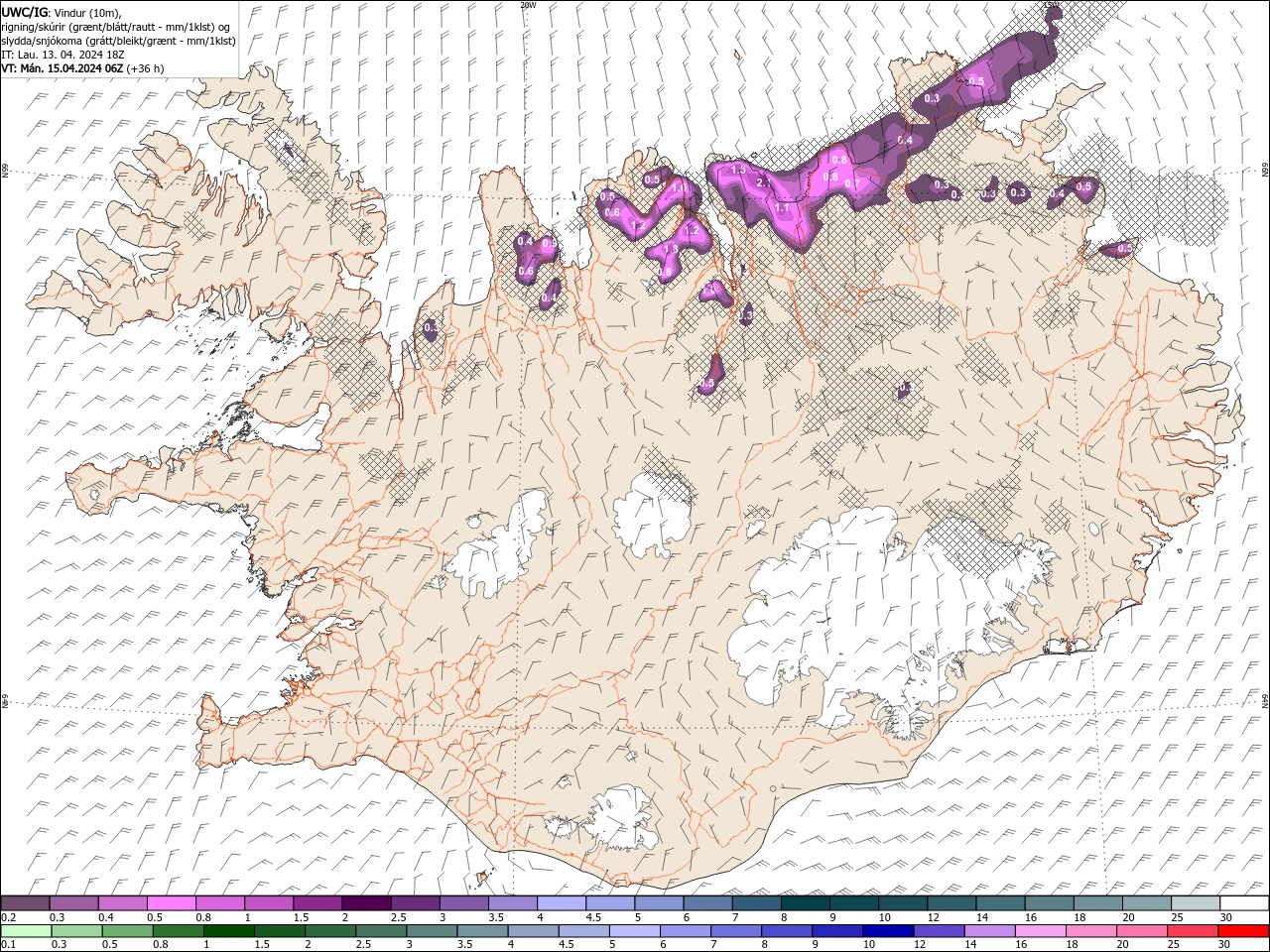This screenshot has width=1270, height=952.
Task: Pick the bright red 30 rain scale swatch
Action: [1243, 930]
